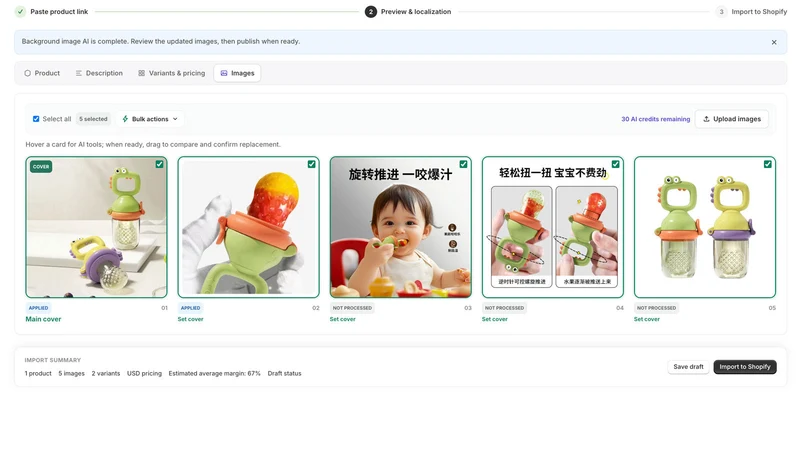
Task: Open the baby eating image 03 thumbnail
Action: [401, 227]
